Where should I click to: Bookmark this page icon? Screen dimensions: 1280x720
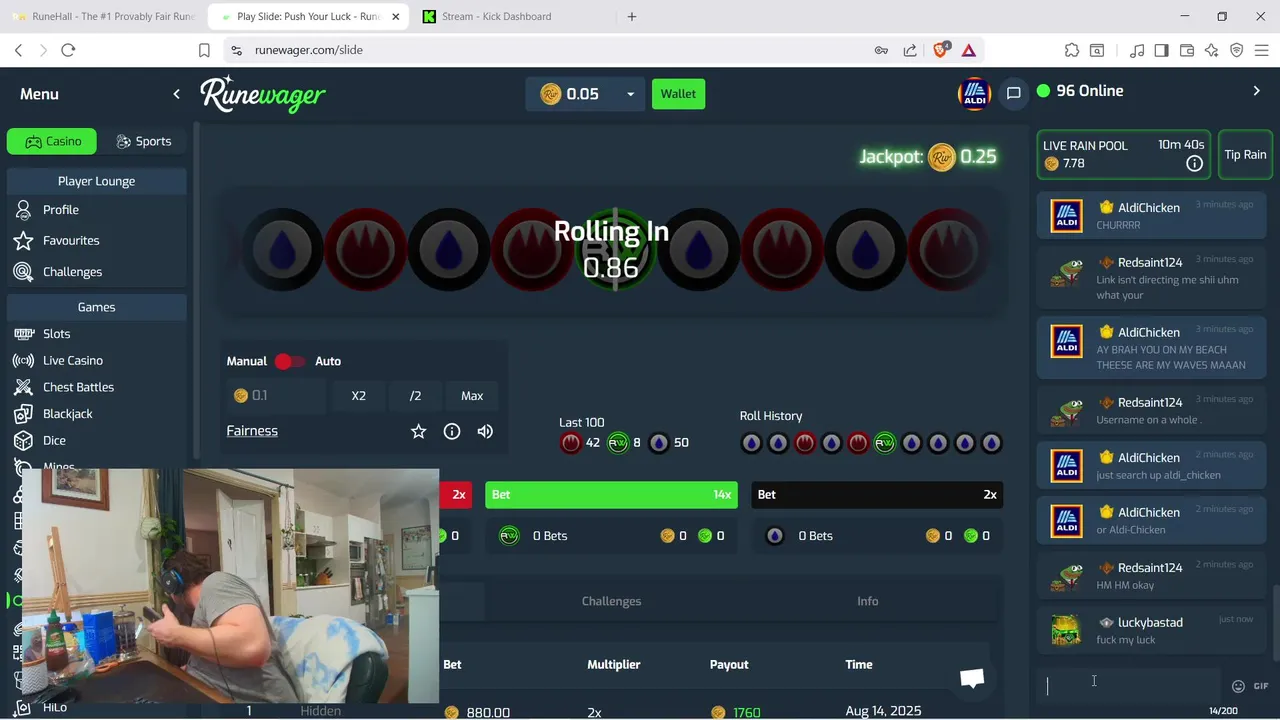[x=204, y=50]
